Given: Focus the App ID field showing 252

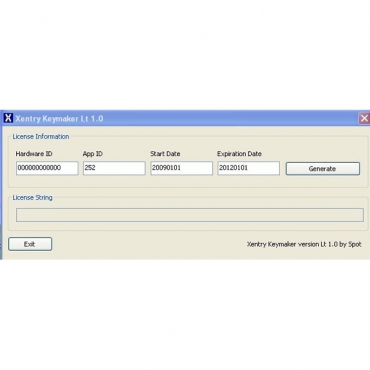Looking at the screenshot, I should click(x=114, y=168).
